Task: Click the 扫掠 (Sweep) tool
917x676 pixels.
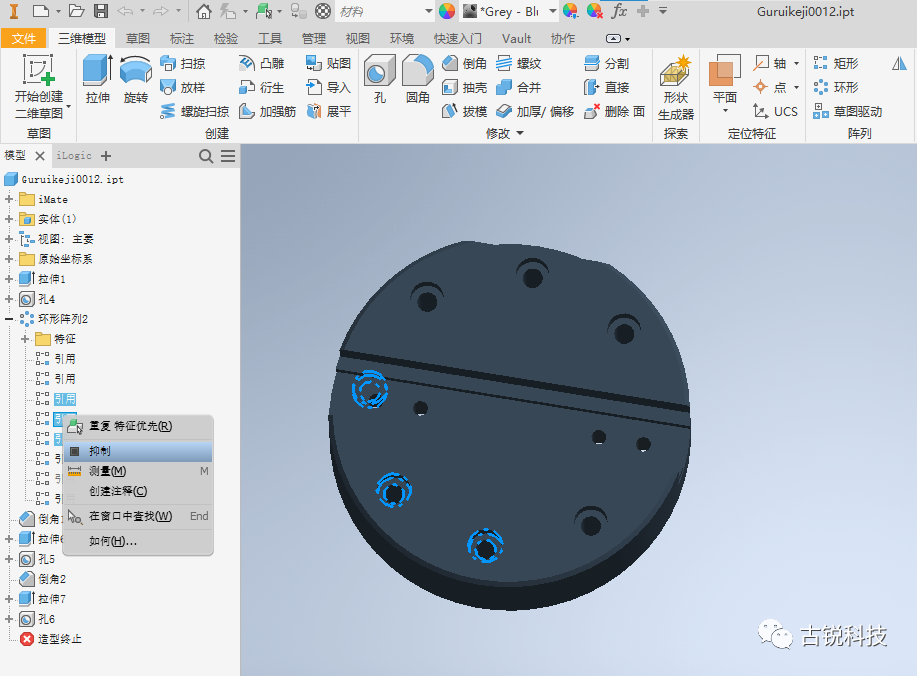Action: 183,63
